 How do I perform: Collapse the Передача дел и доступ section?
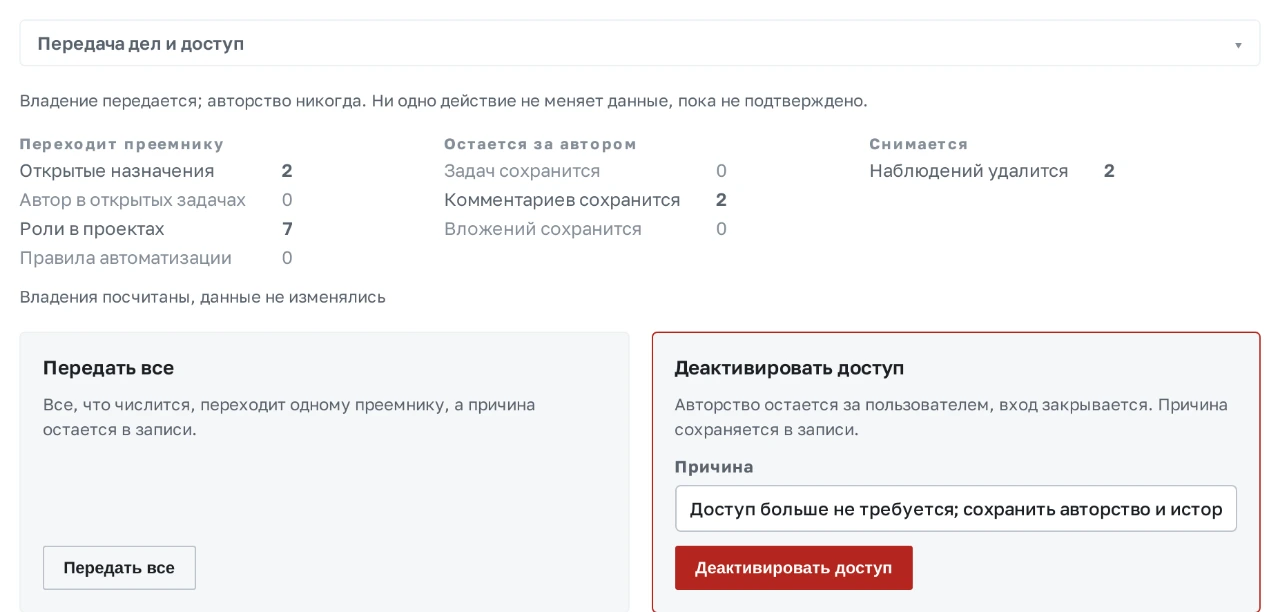pyautogui.click(x=639, y=44)
